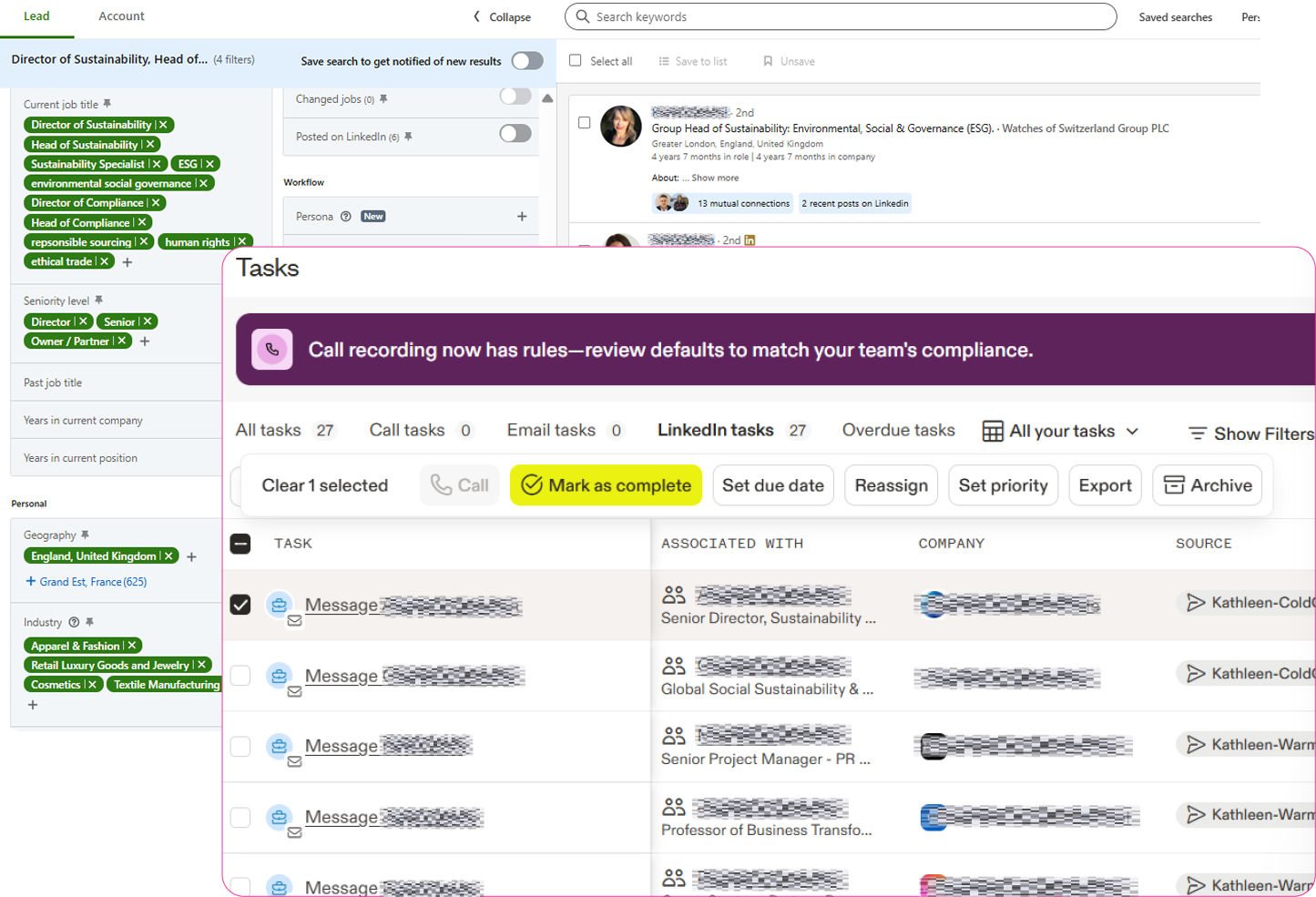1316x897 pixels.
Task: Click the task icon in the Professor of Business row
Action: [280, 816]
